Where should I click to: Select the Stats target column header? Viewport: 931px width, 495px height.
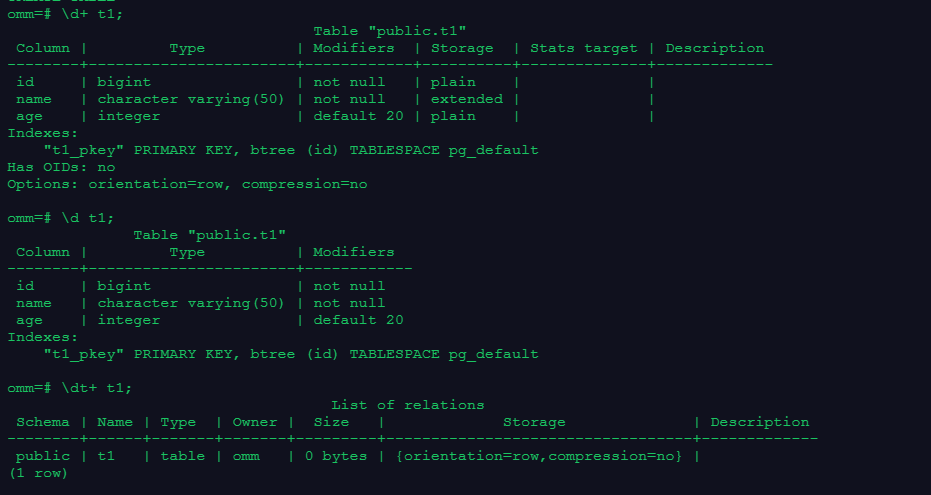[583, 48]
